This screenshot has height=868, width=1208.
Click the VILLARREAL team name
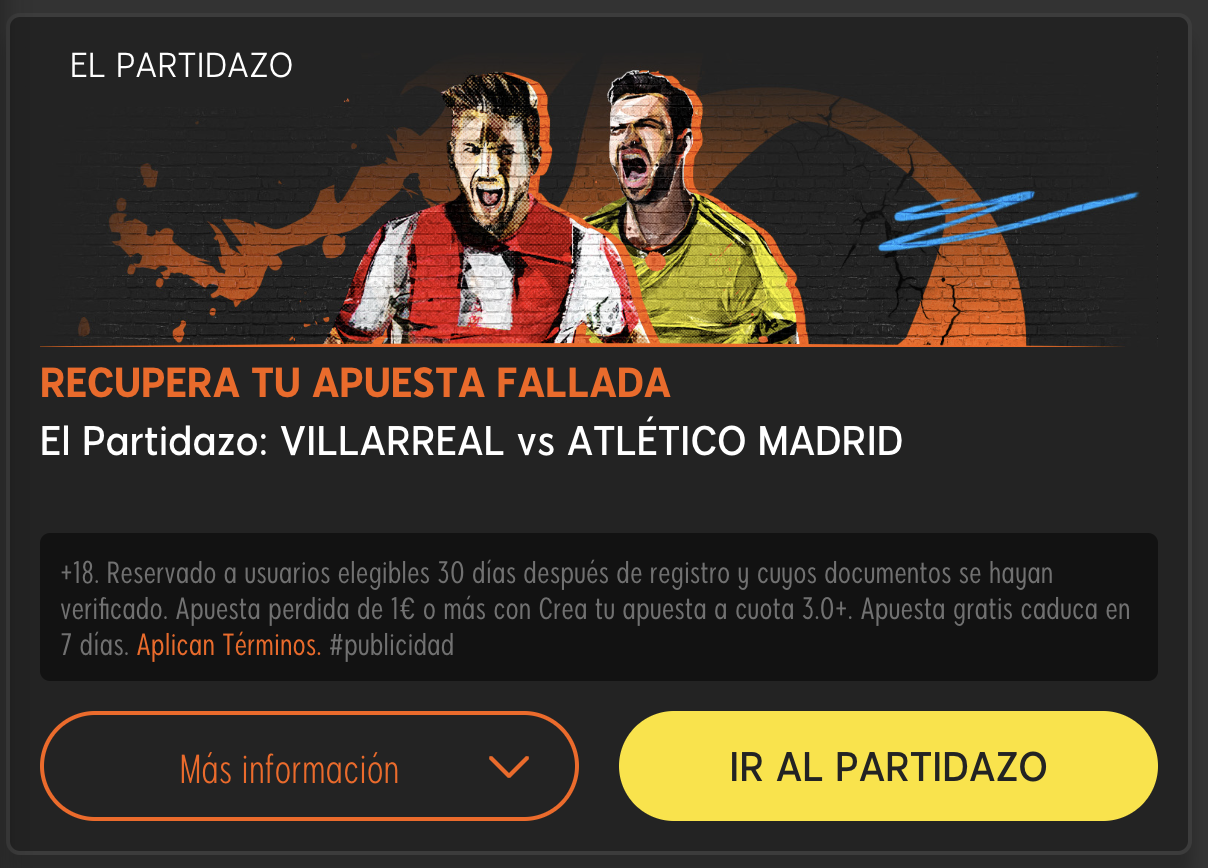(x=392, y=442)
